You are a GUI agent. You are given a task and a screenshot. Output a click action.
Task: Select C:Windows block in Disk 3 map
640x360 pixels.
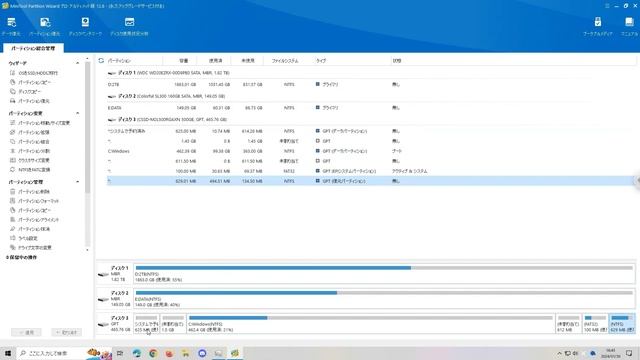(371, 324)
